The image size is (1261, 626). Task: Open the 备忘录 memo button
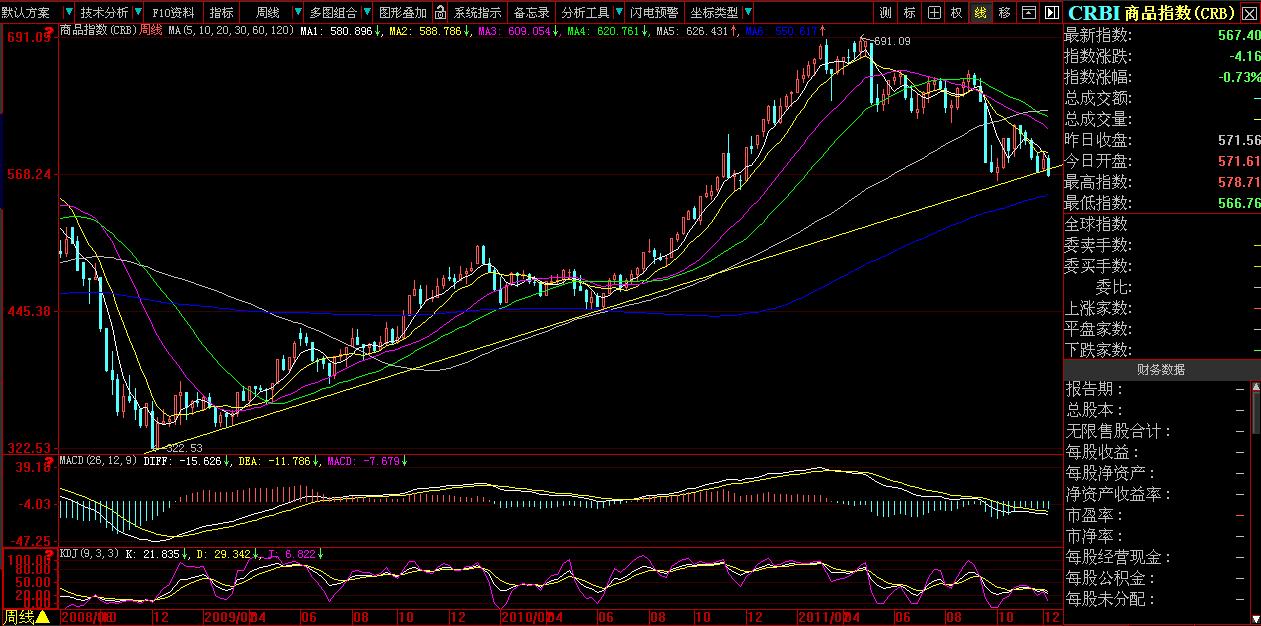point(531,13)
